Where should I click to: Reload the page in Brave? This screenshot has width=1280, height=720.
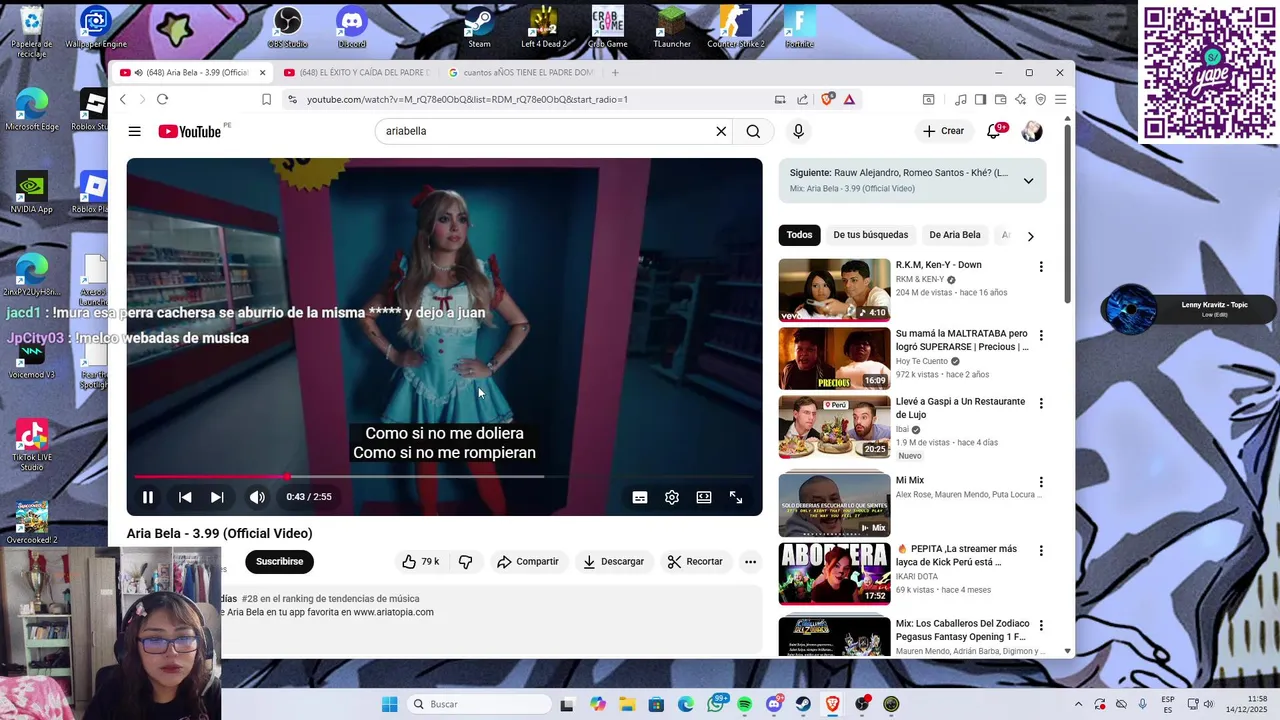click(x=162, y=99)
